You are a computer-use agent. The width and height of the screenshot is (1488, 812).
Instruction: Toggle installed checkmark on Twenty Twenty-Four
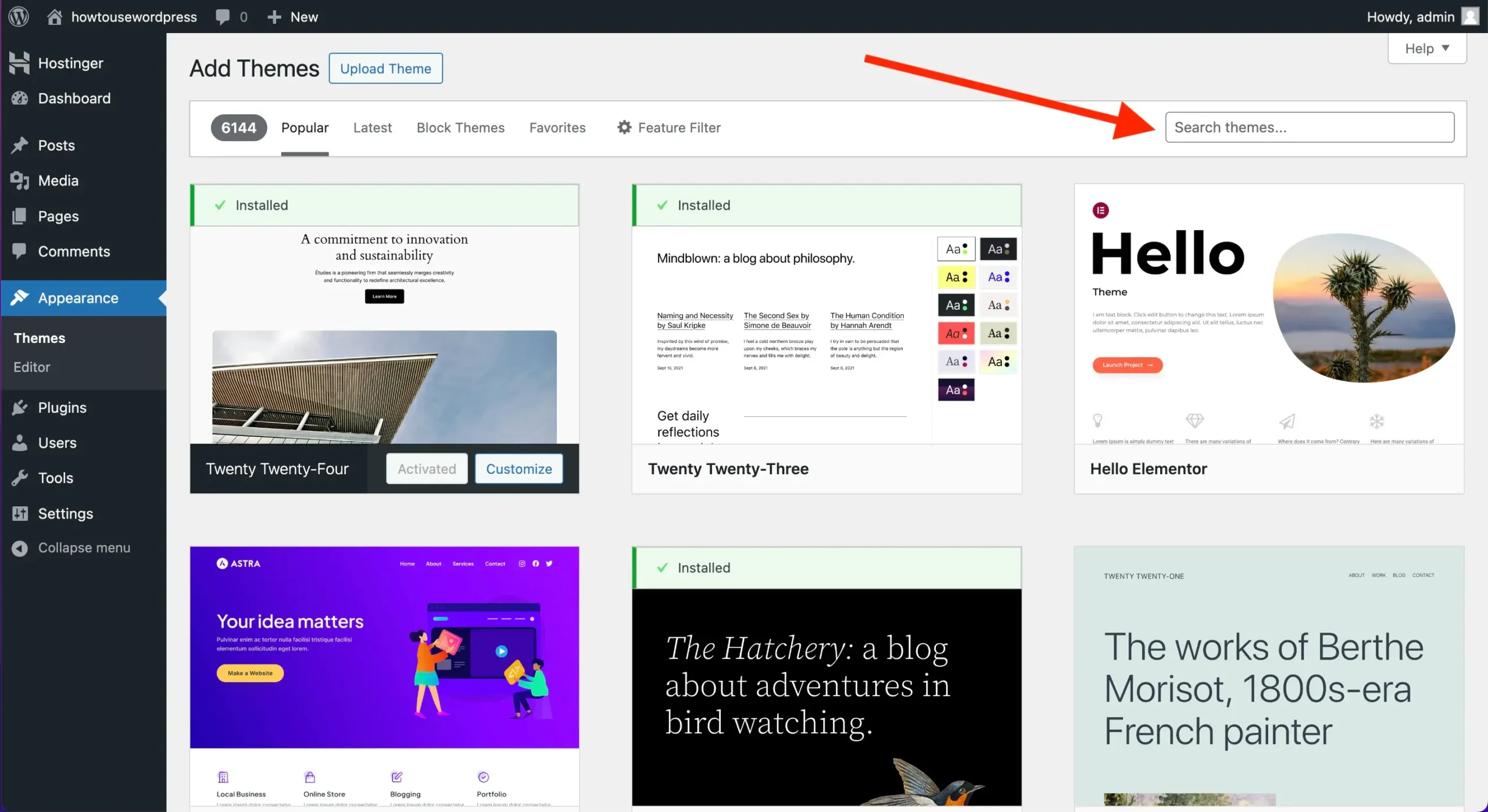coord(219,205)
